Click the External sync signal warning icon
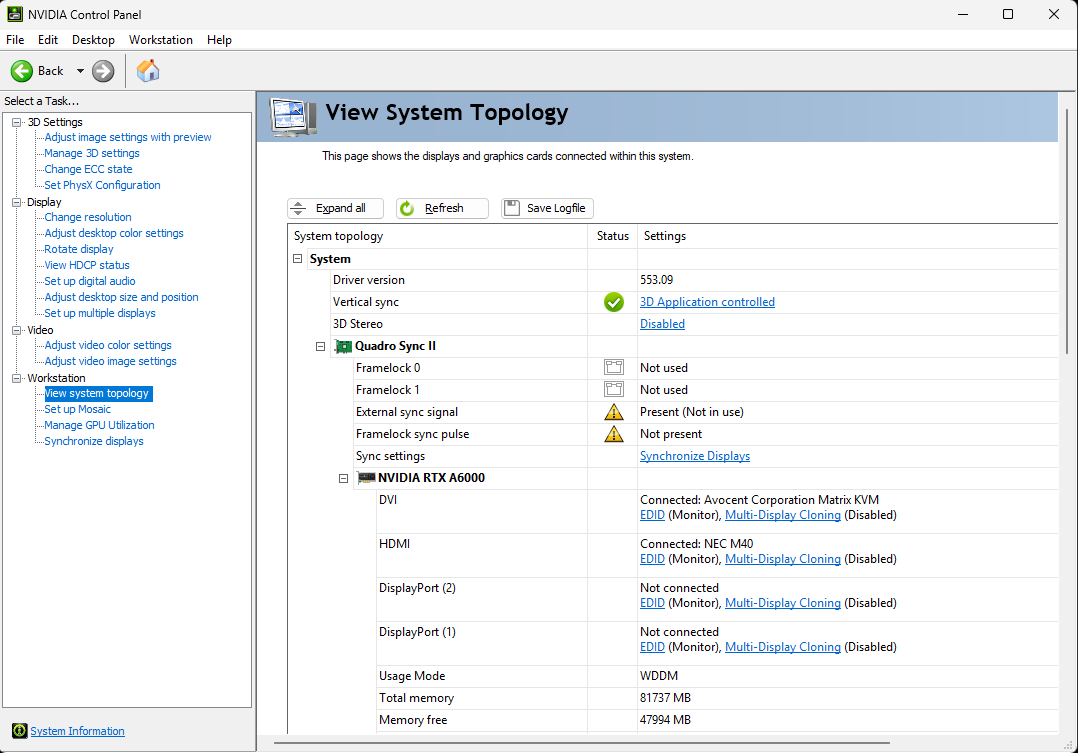 pos(613,412)
